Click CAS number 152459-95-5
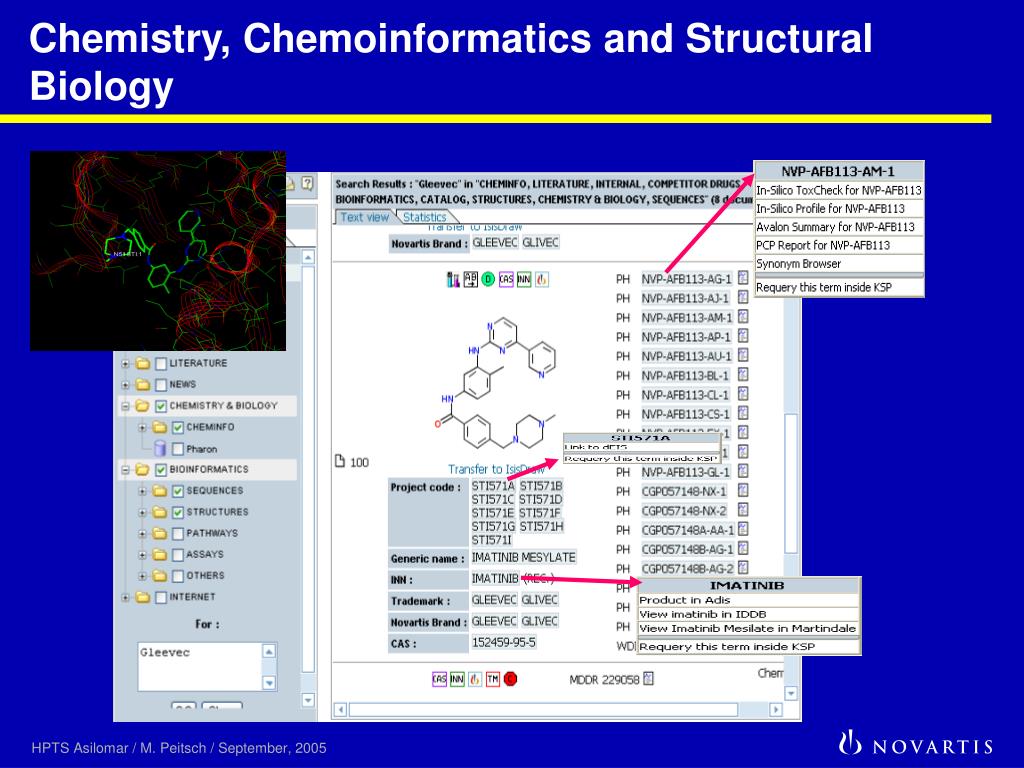 (504, 643)
